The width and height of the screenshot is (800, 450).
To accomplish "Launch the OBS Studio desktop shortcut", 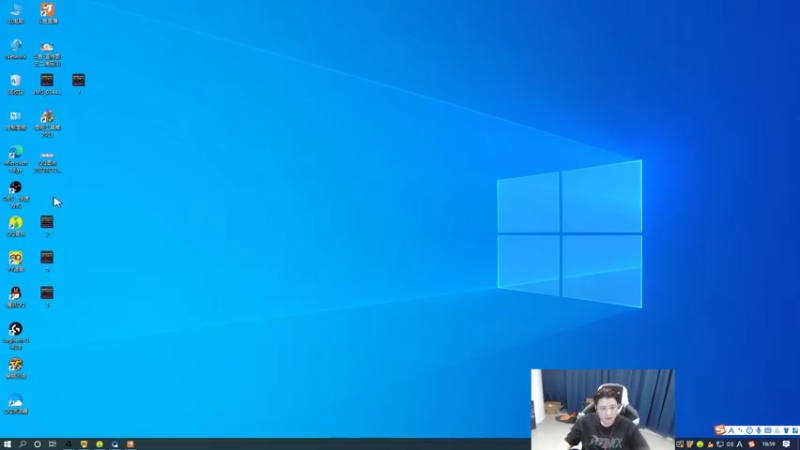I will coord(16,194).
